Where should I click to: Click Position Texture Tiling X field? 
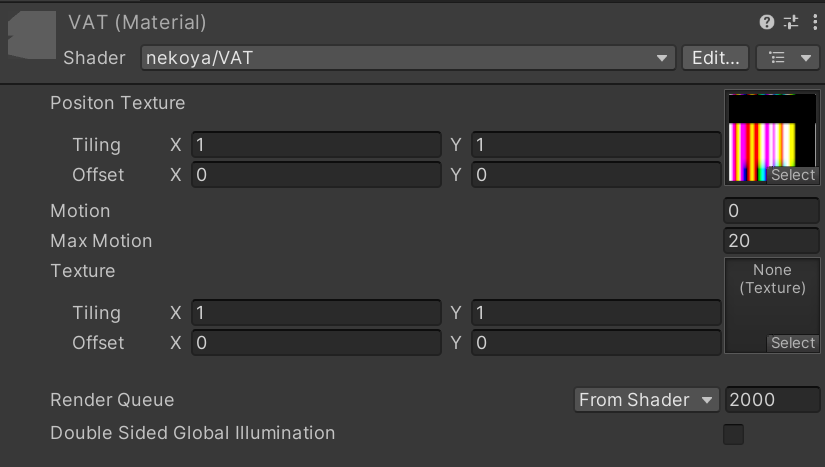(315, 145)
